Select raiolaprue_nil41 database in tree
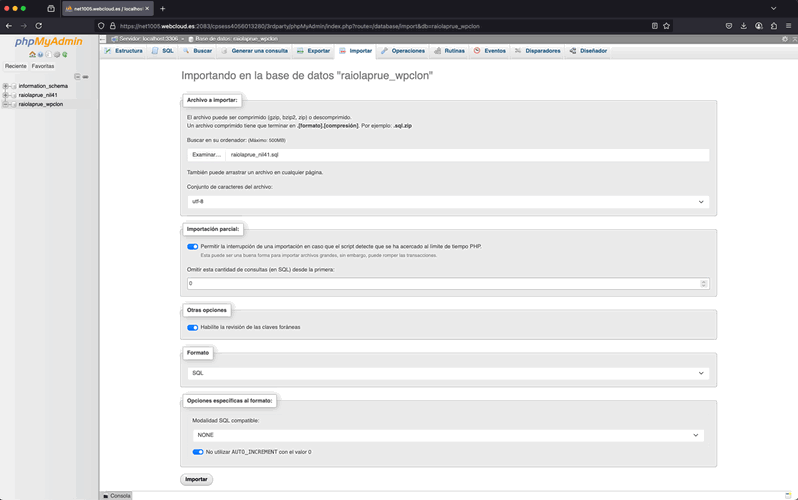This screenshot has width=798, height=500. click(38, 95)
